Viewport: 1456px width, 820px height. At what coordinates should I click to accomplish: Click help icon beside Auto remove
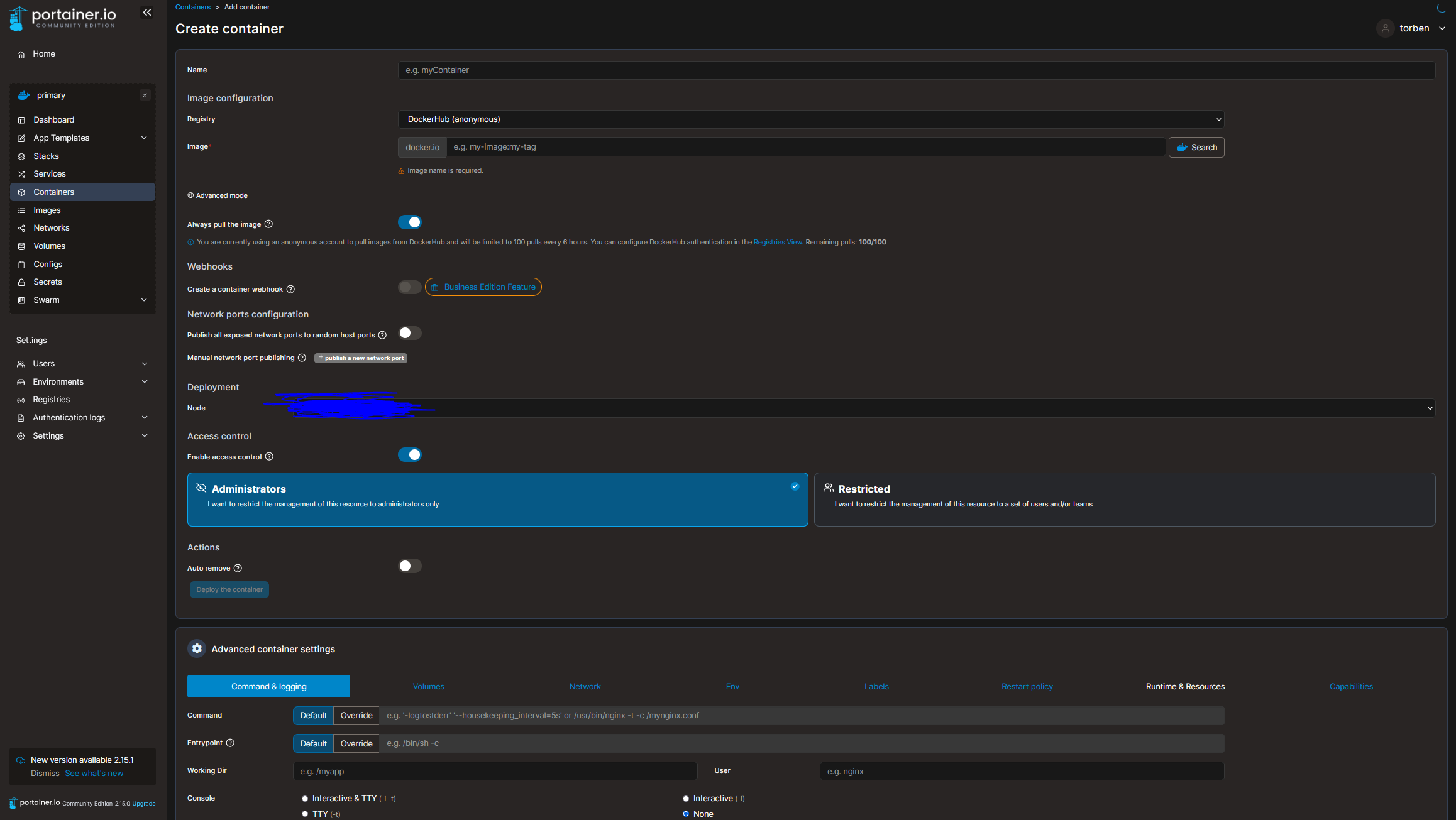(238, 568)
